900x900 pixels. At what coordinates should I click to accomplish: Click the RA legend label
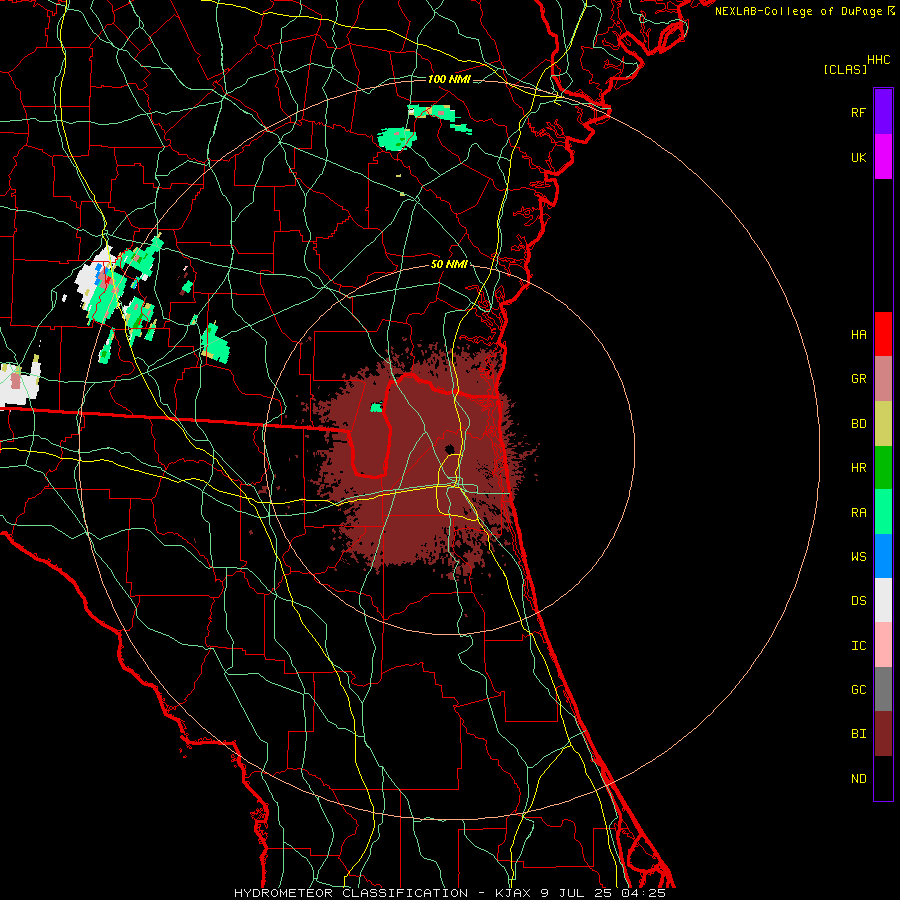tap(858, 513)
